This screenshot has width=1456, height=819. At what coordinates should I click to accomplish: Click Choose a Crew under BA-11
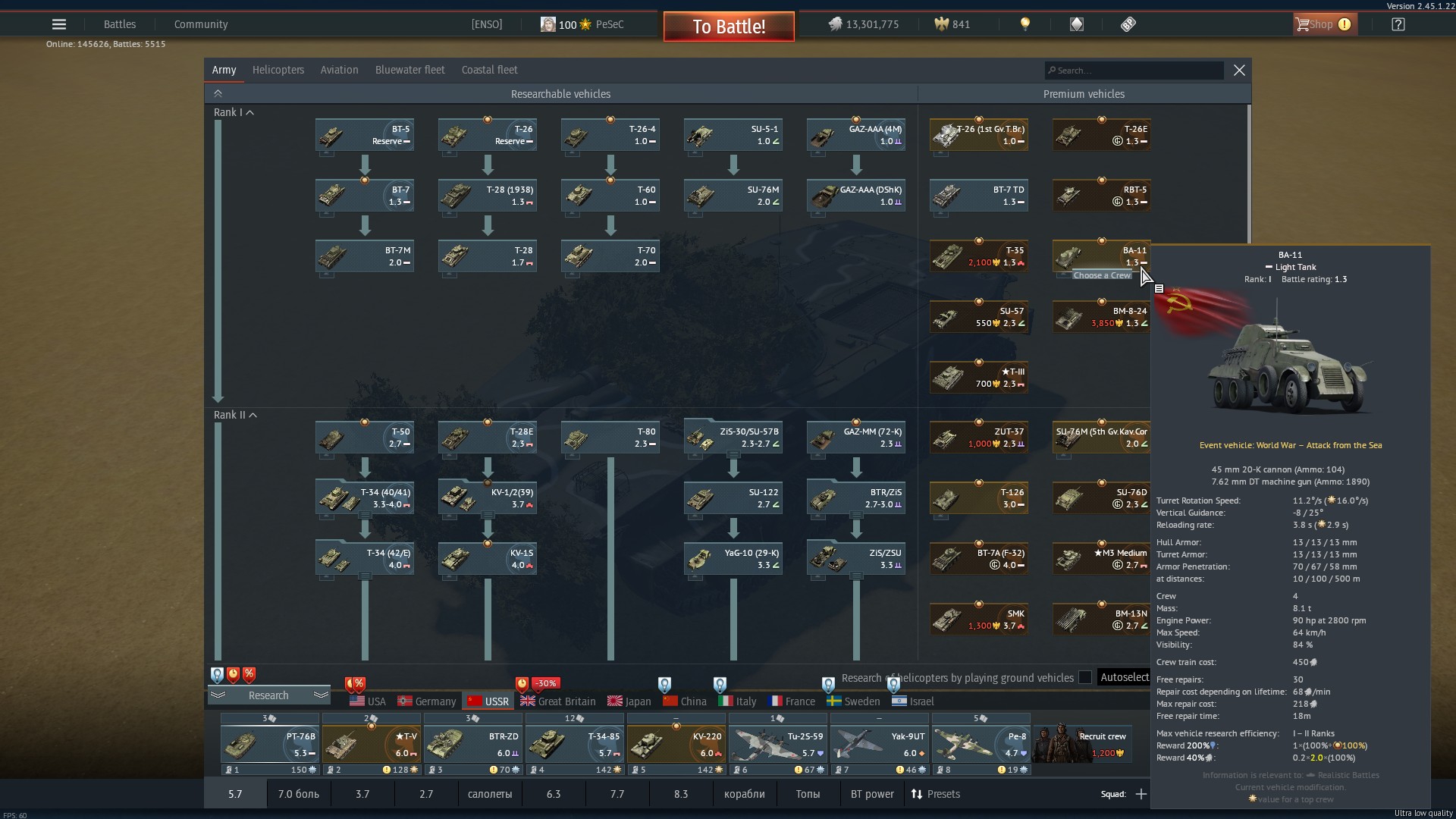point(1102,275)
